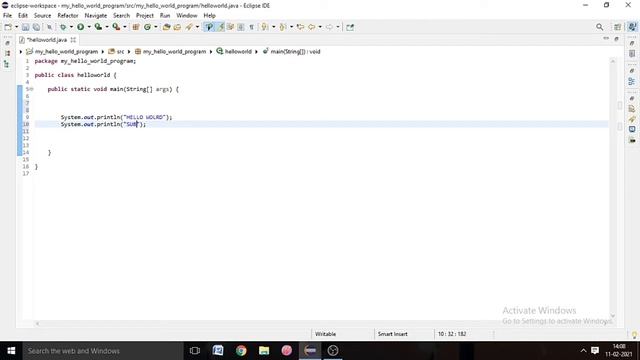Screen dimensions: 640x360
Task: Toggle the Java editor breadcrumb
Action: (x=209, y=27)
